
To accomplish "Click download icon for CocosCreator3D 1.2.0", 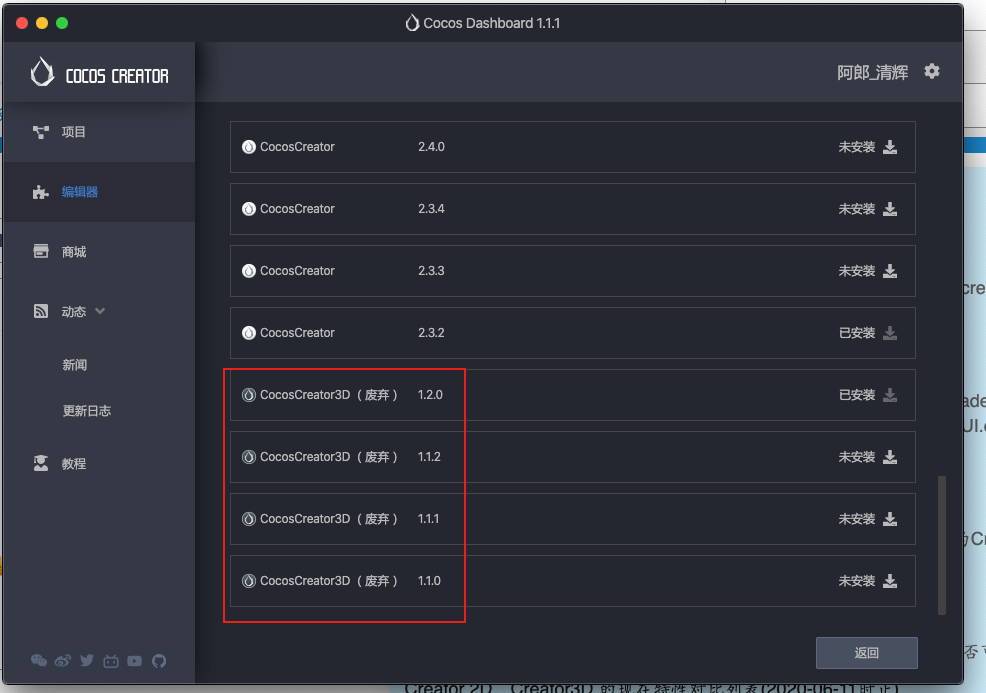I will (x=890, y=395).
